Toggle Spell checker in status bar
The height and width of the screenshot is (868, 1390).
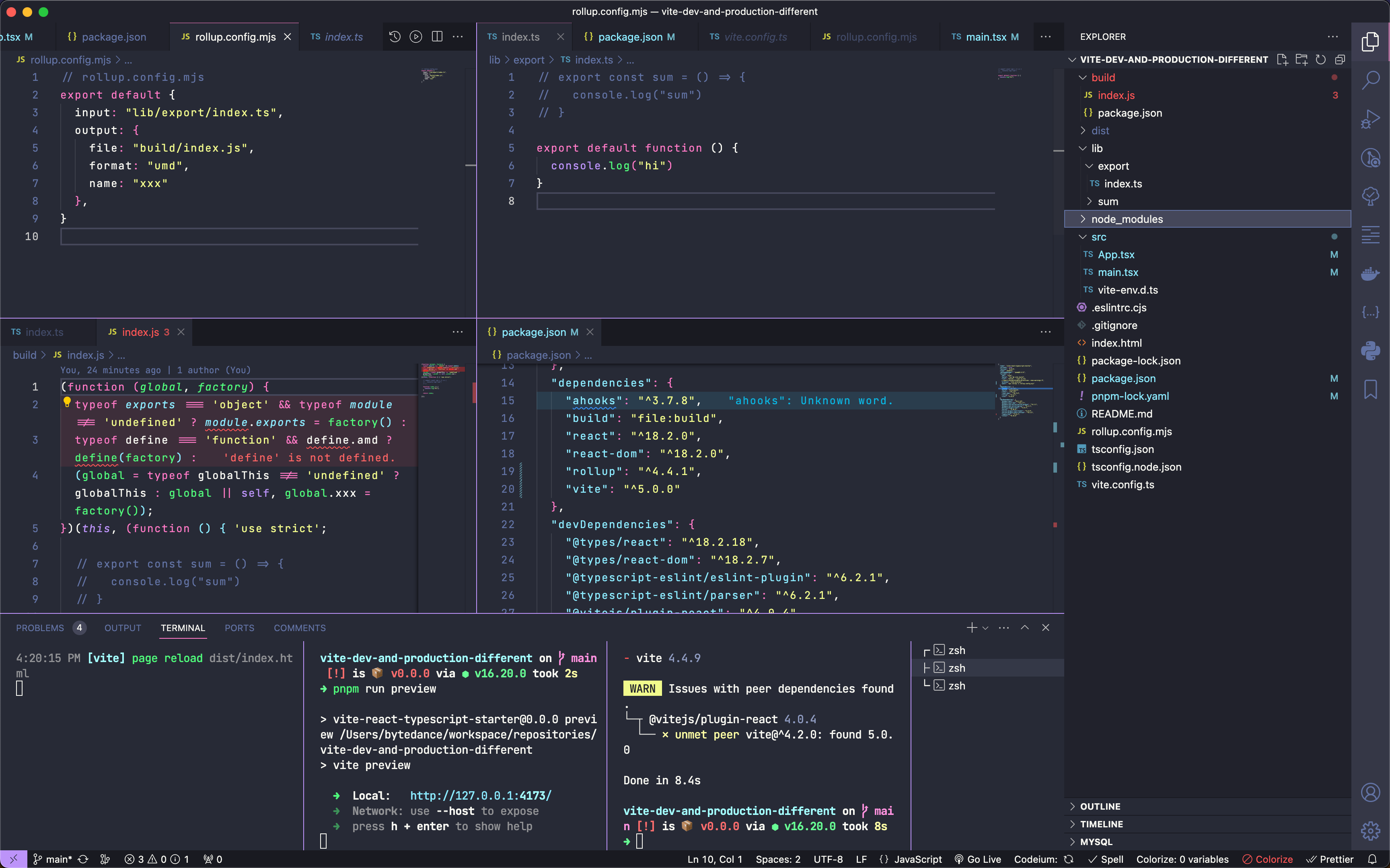[x=1106, y=860]
